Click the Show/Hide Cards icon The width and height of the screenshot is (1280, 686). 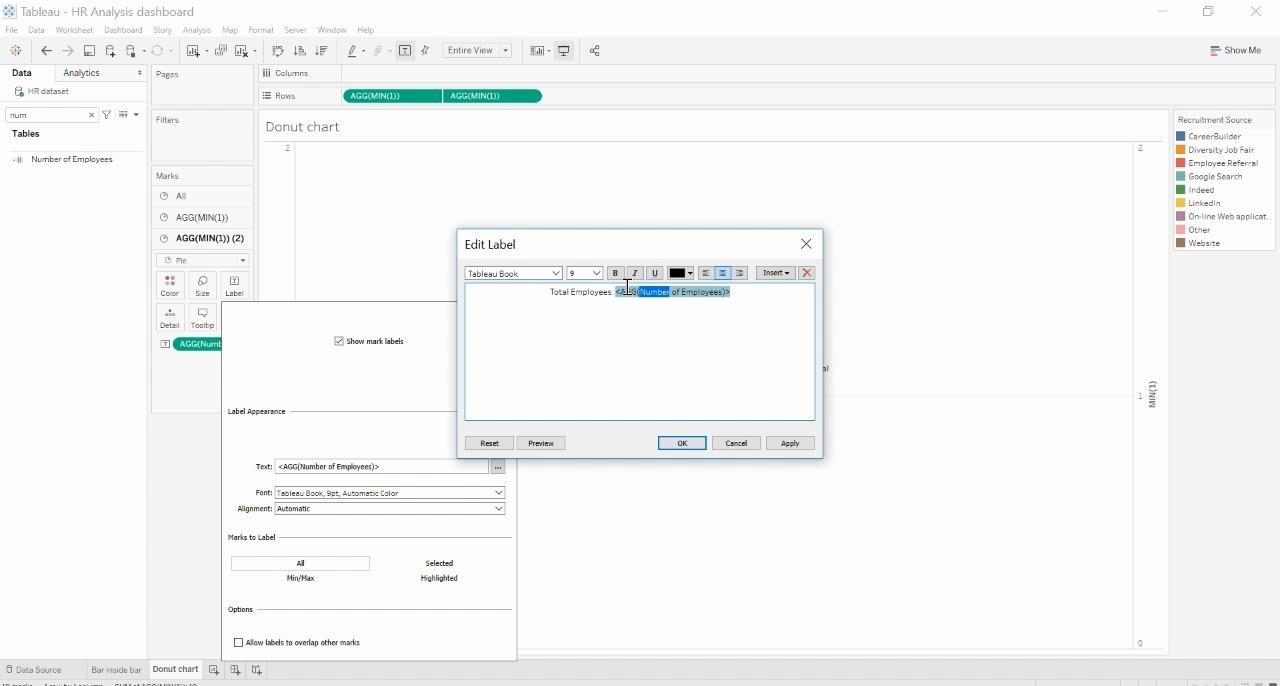tap(537, 50)
